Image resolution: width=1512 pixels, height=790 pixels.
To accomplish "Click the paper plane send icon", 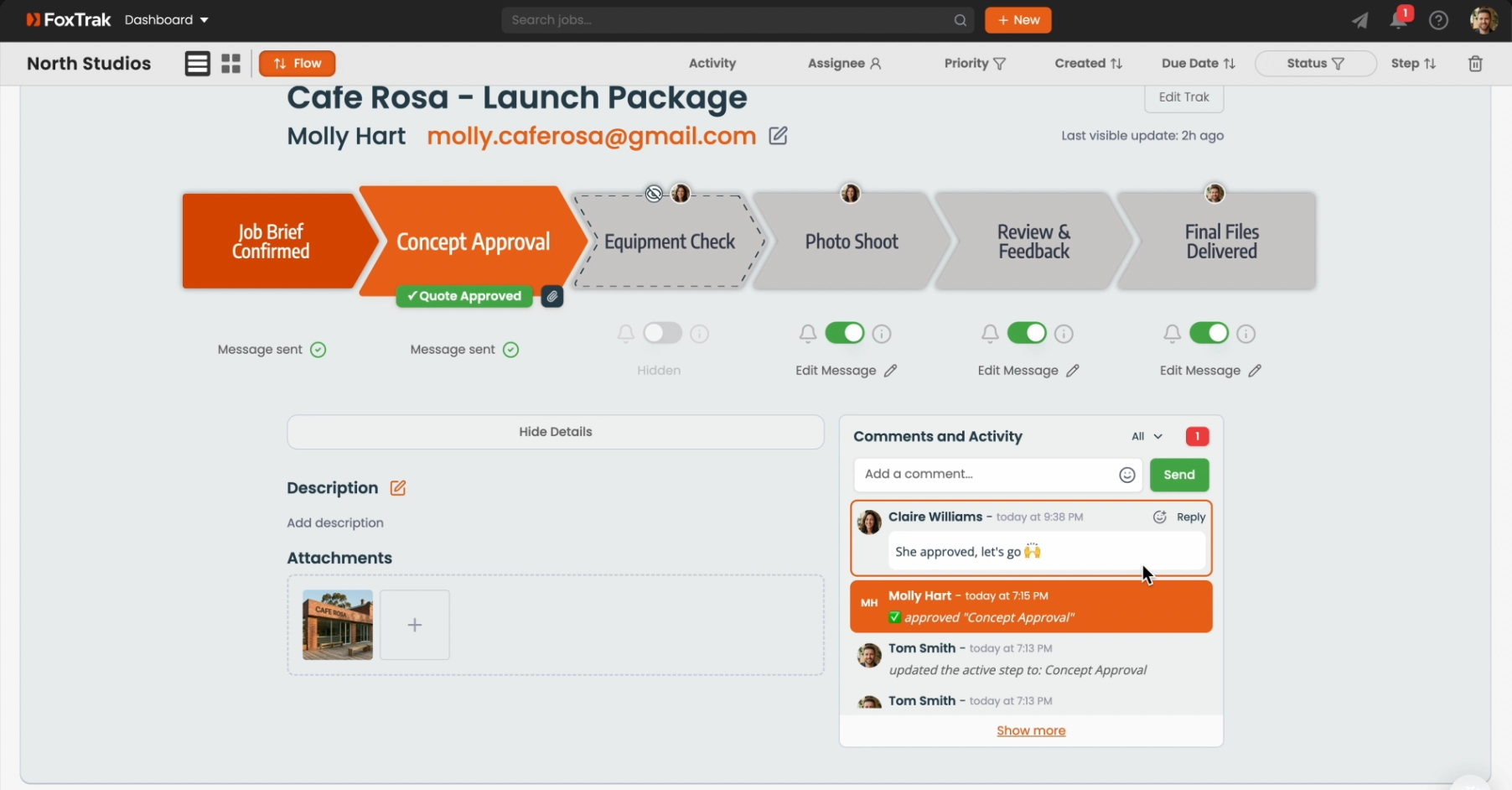I will click(x=1359, y=21).
